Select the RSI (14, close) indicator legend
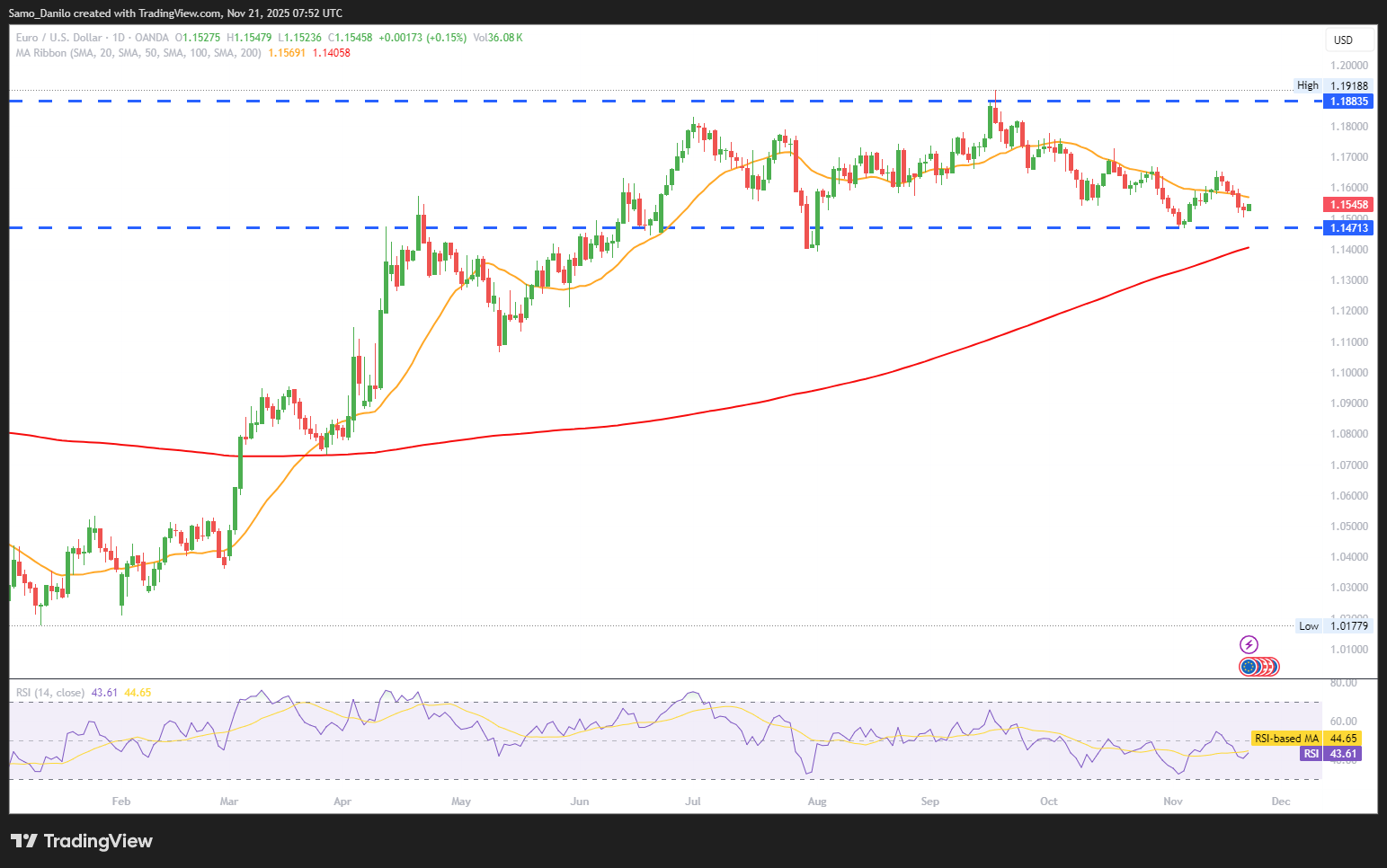This screenshot has height=868, width=1387. 50,693
